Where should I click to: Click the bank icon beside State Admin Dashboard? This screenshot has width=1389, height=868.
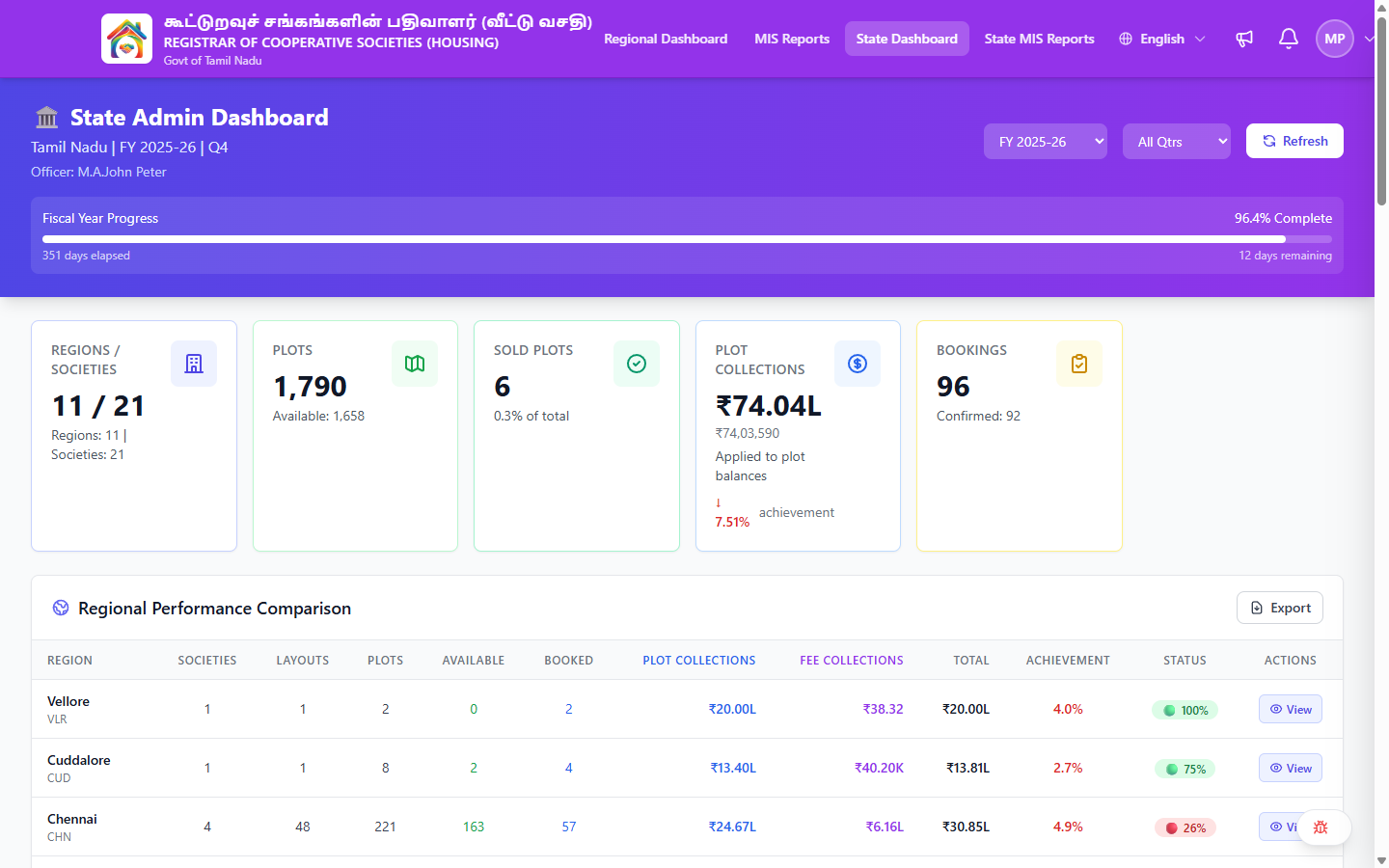pos(46,118)
